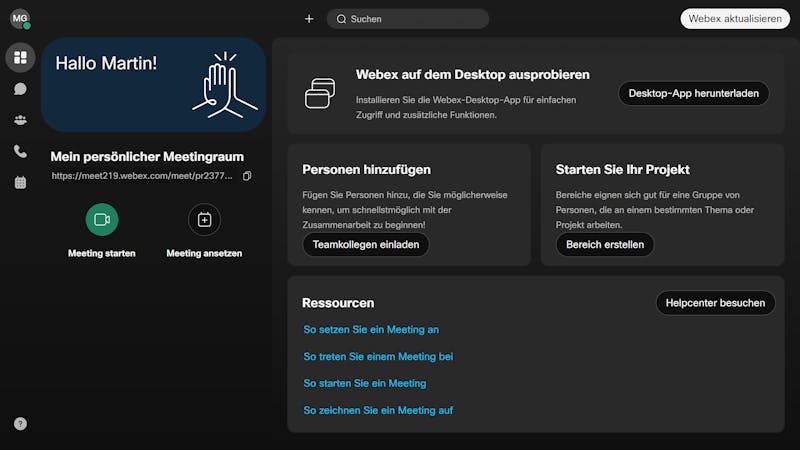
Task: Click the Starten Sie Ihr Projekt heading
Action: pyautogui.click(x=622, y=169)
